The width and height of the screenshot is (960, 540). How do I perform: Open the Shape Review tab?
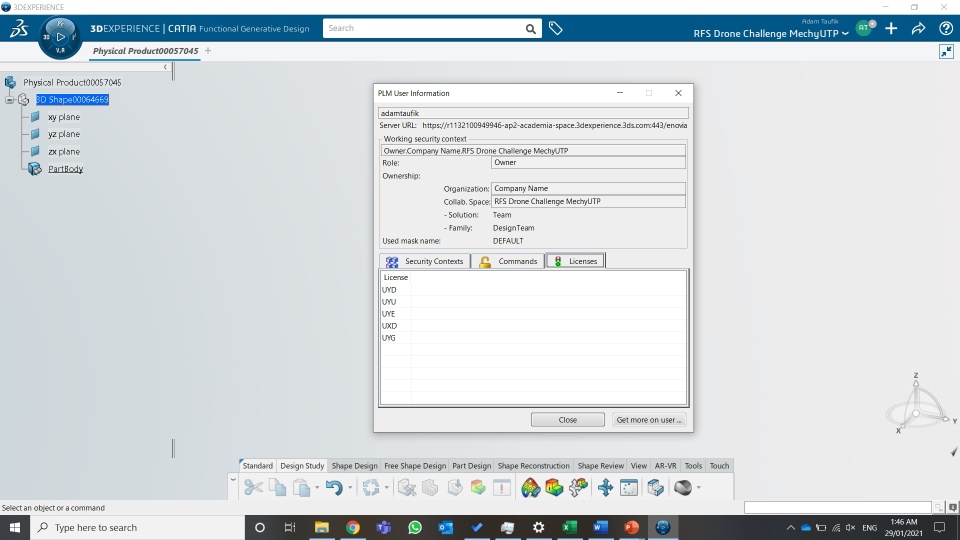601,466
